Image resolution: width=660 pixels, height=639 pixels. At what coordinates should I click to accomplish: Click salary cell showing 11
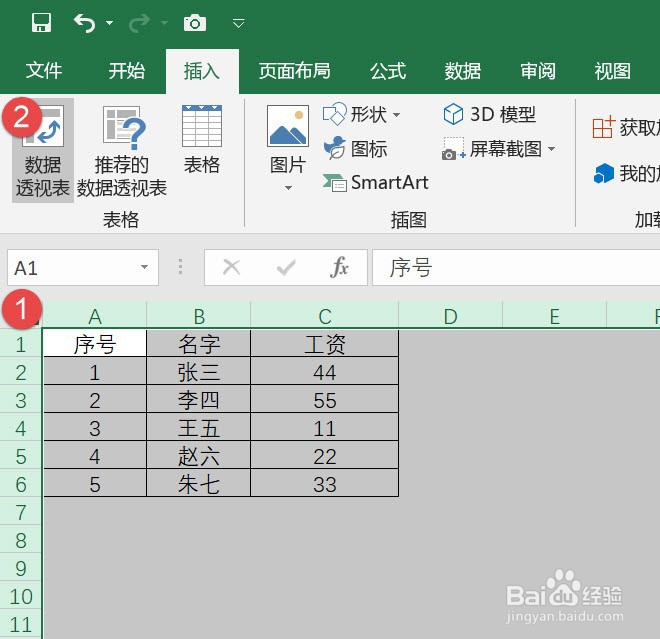point(325,428)
